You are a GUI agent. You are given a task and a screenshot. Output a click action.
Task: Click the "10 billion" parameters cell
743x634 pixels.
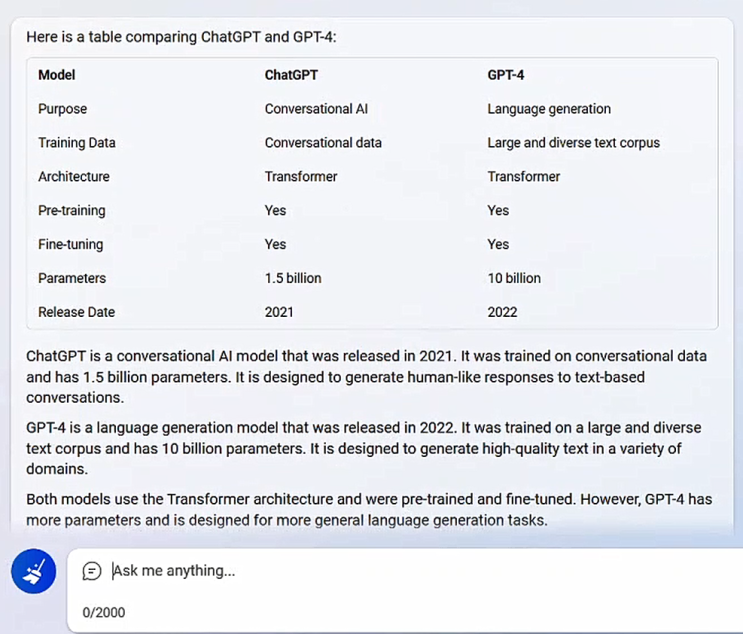514,278
